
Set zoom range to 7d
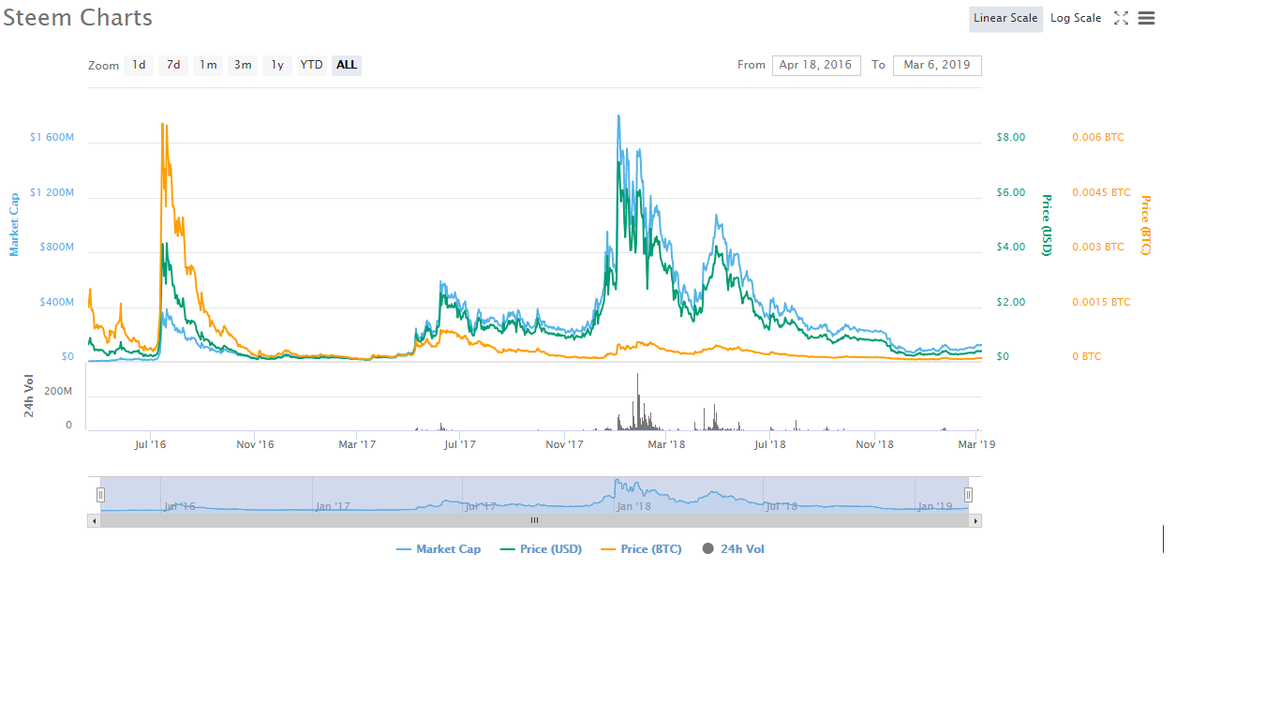click(173, 65)
